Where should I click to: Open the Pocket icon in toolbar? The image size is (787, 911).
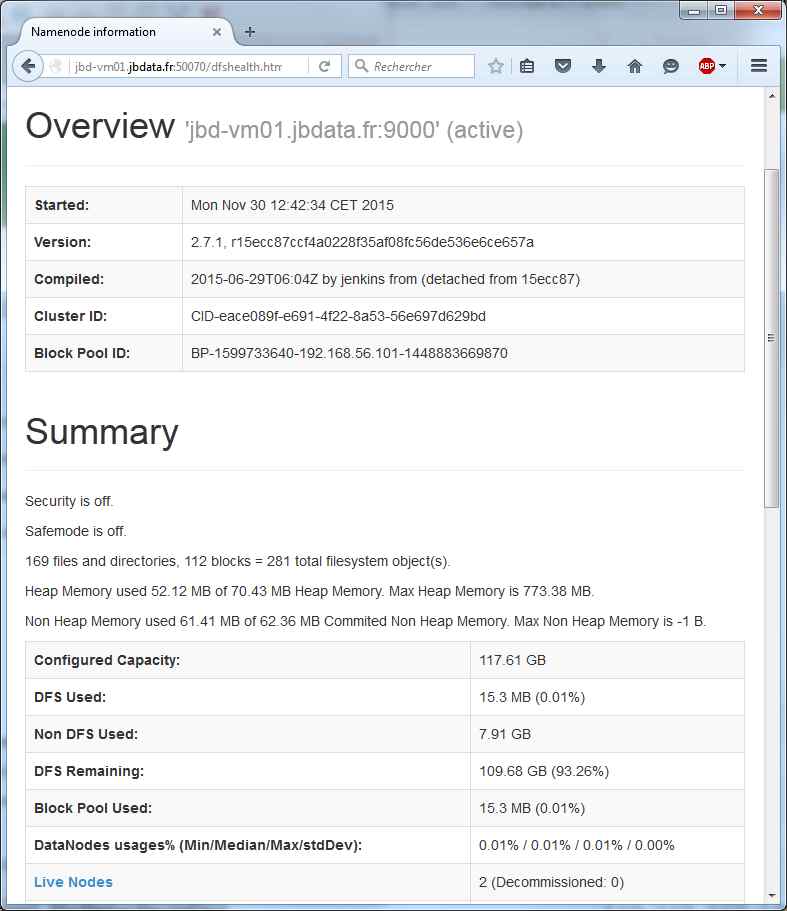(563, 66)
